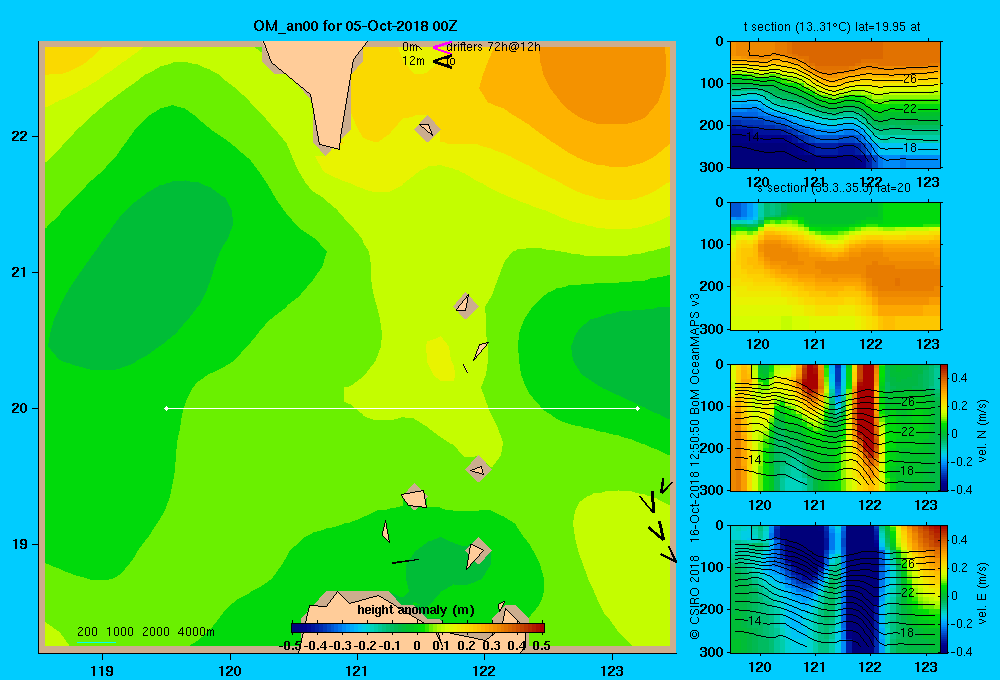Click the 14 isotherm label in the t section panel
The image size is (1000, 680).
pyautogui.click(x=753, y=137)
